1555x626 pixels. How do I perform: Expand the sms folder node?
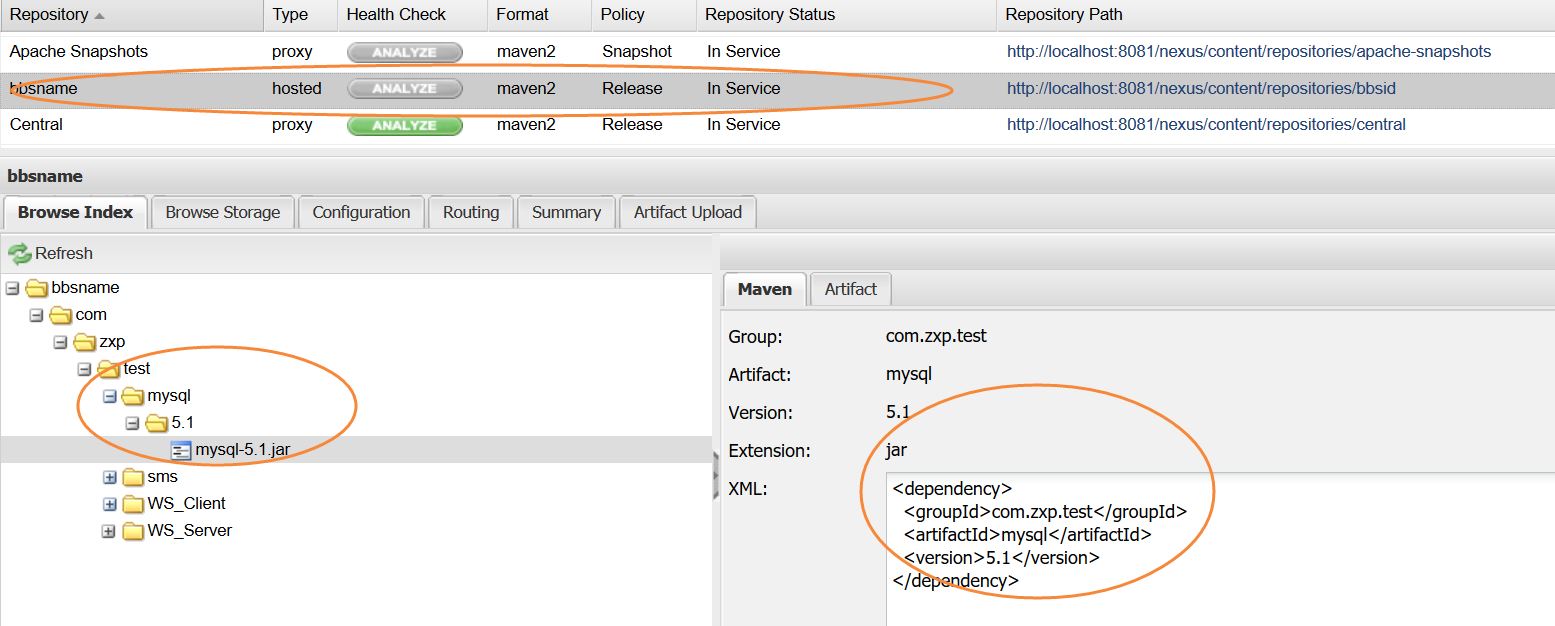110,477
